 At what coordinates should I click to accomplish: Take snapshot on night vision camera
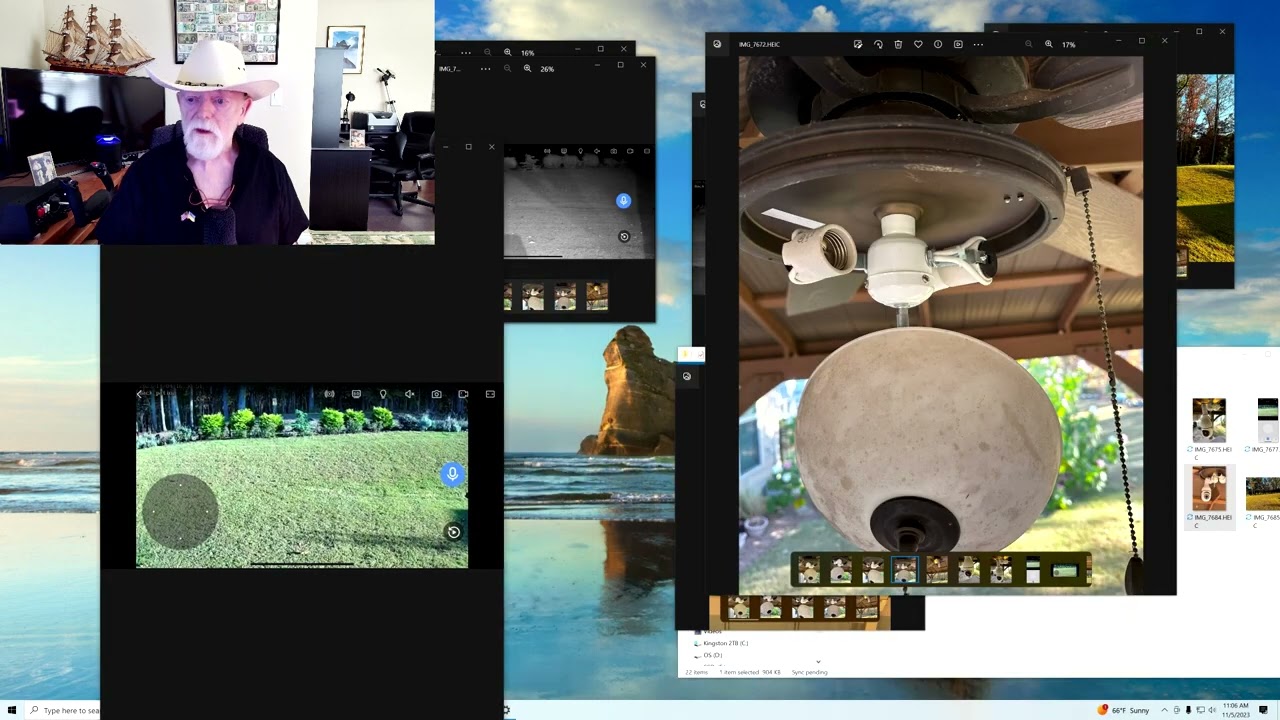tap(614, 151)
